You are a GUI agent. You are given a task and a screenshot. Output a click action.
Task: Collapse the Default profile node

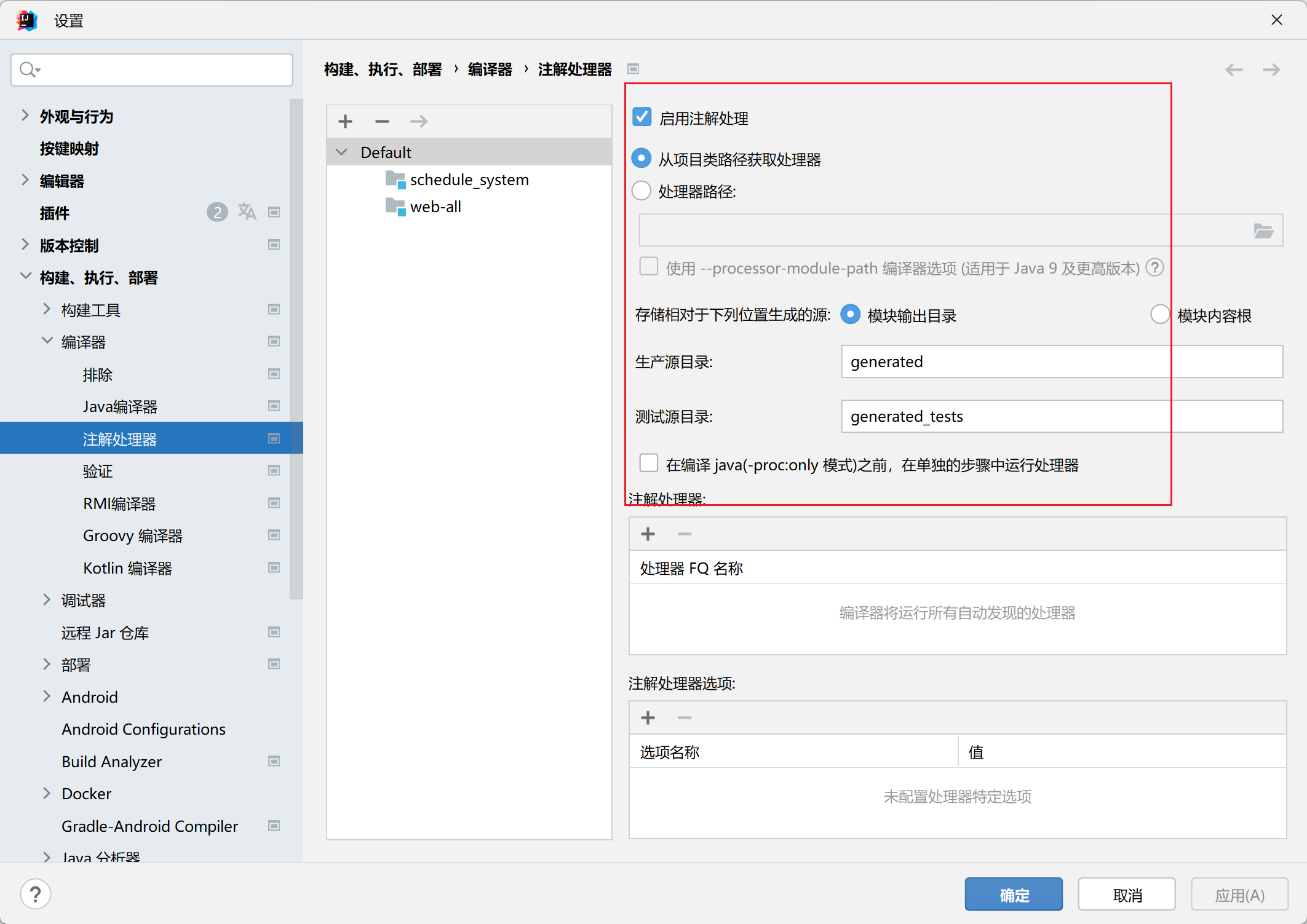pos(342,152)
